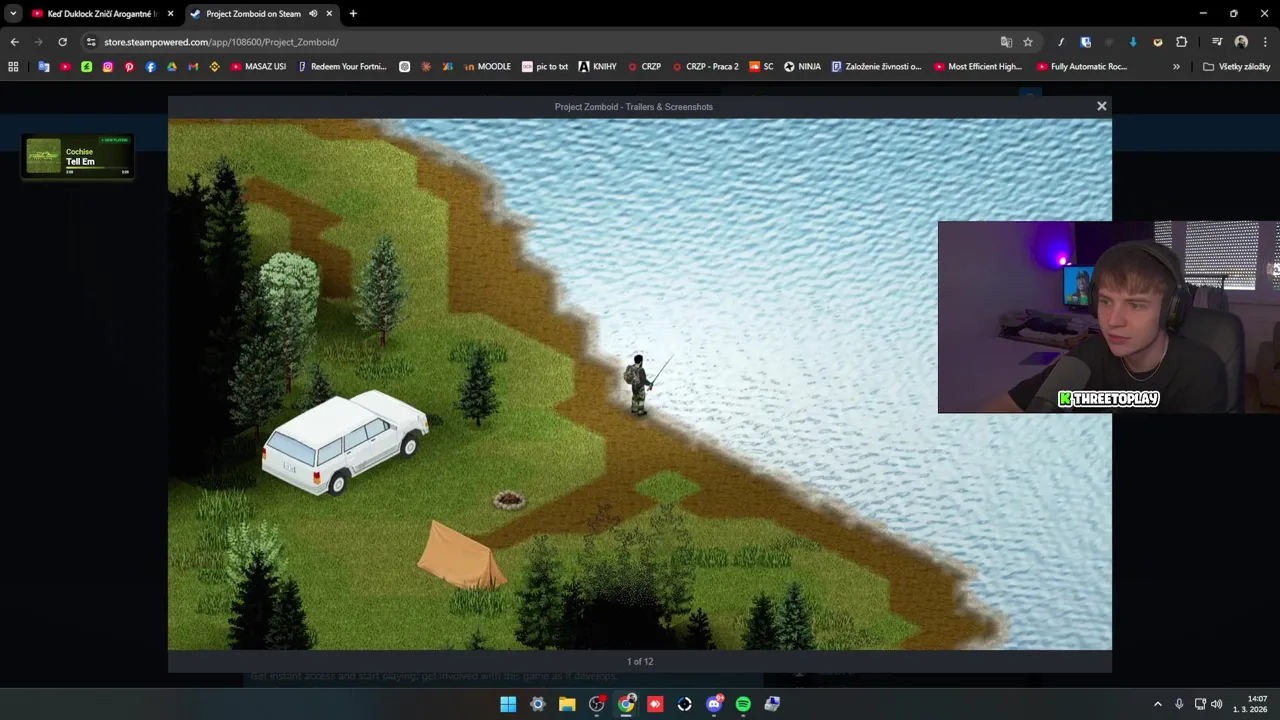View site information icon in address bar
The image size is (1280, 720).
91,42
